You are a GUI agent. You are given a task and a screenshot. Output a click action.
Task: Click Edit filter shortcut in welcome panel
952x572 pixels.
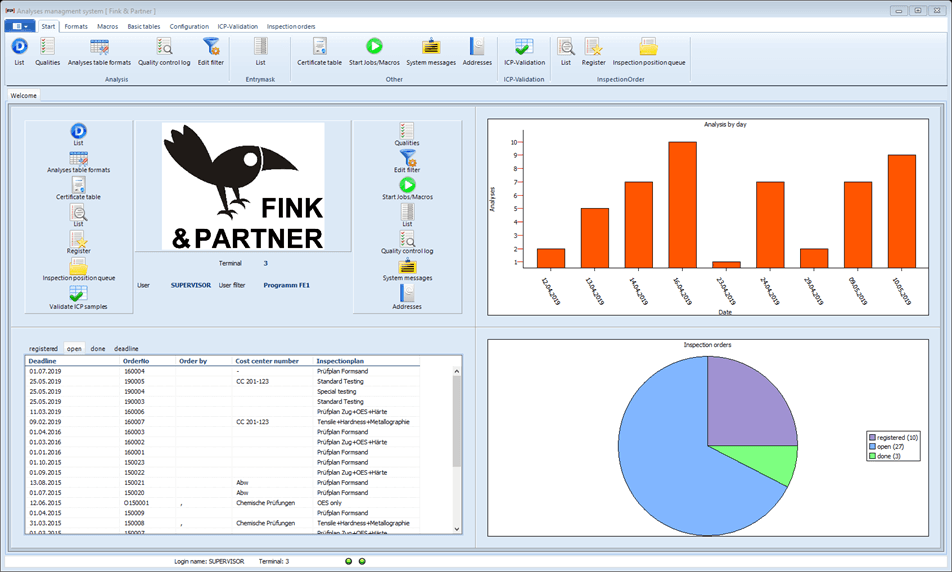[x=407, y=162]
